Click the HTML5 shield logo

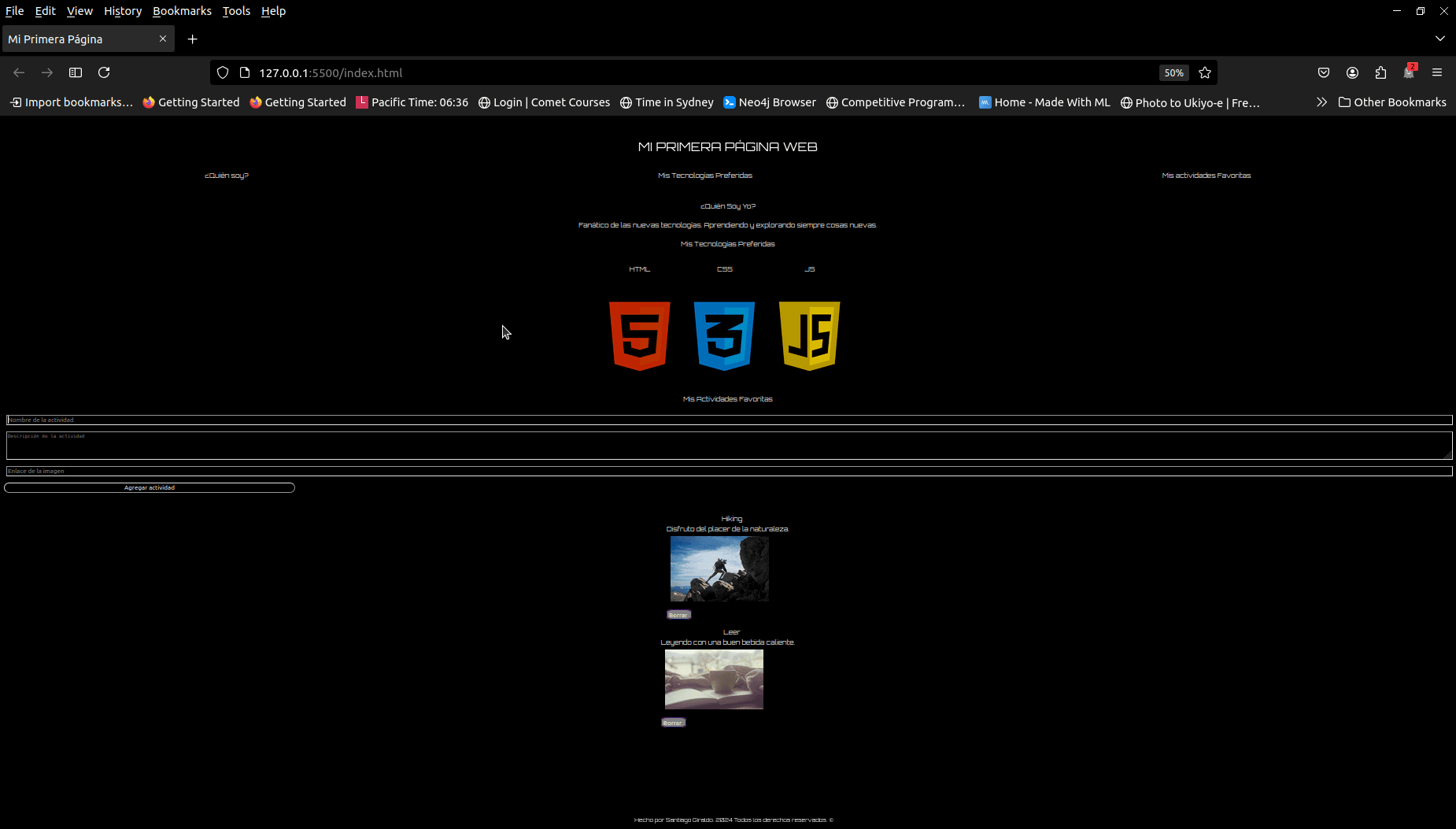(639, 336)
